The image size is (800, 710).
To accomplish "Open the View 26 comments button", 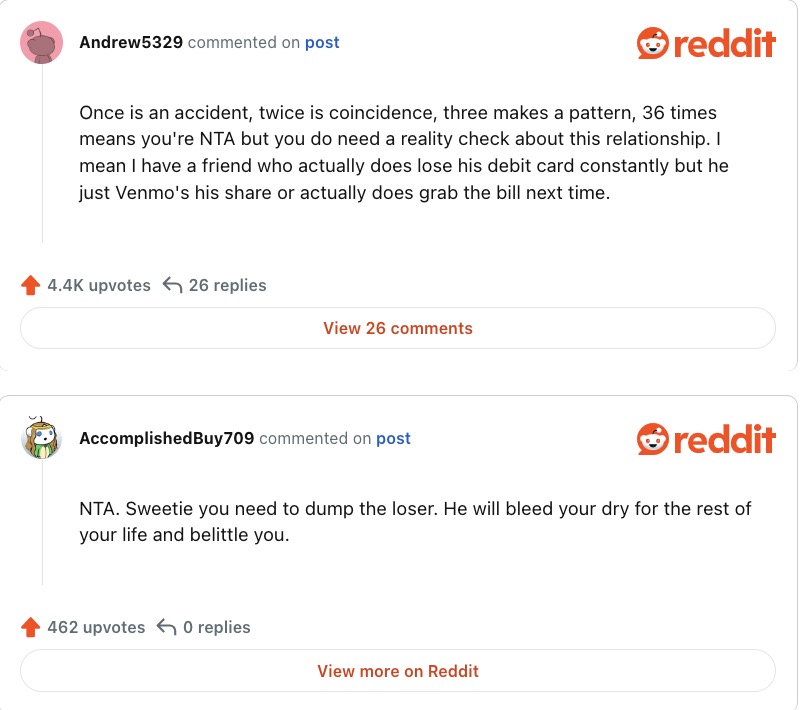I will 398,328.
